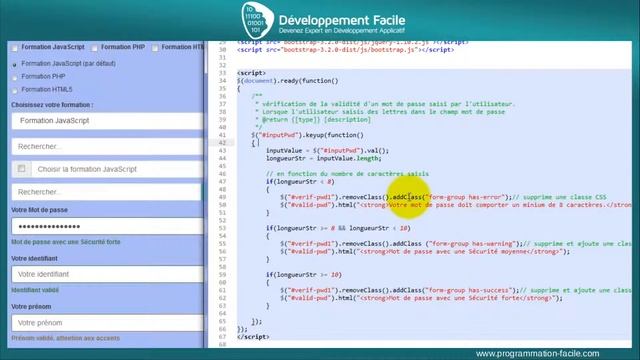Click line number 42 in gutter
The height and width of the screenshot is (360, 640).
pos(222,143)
